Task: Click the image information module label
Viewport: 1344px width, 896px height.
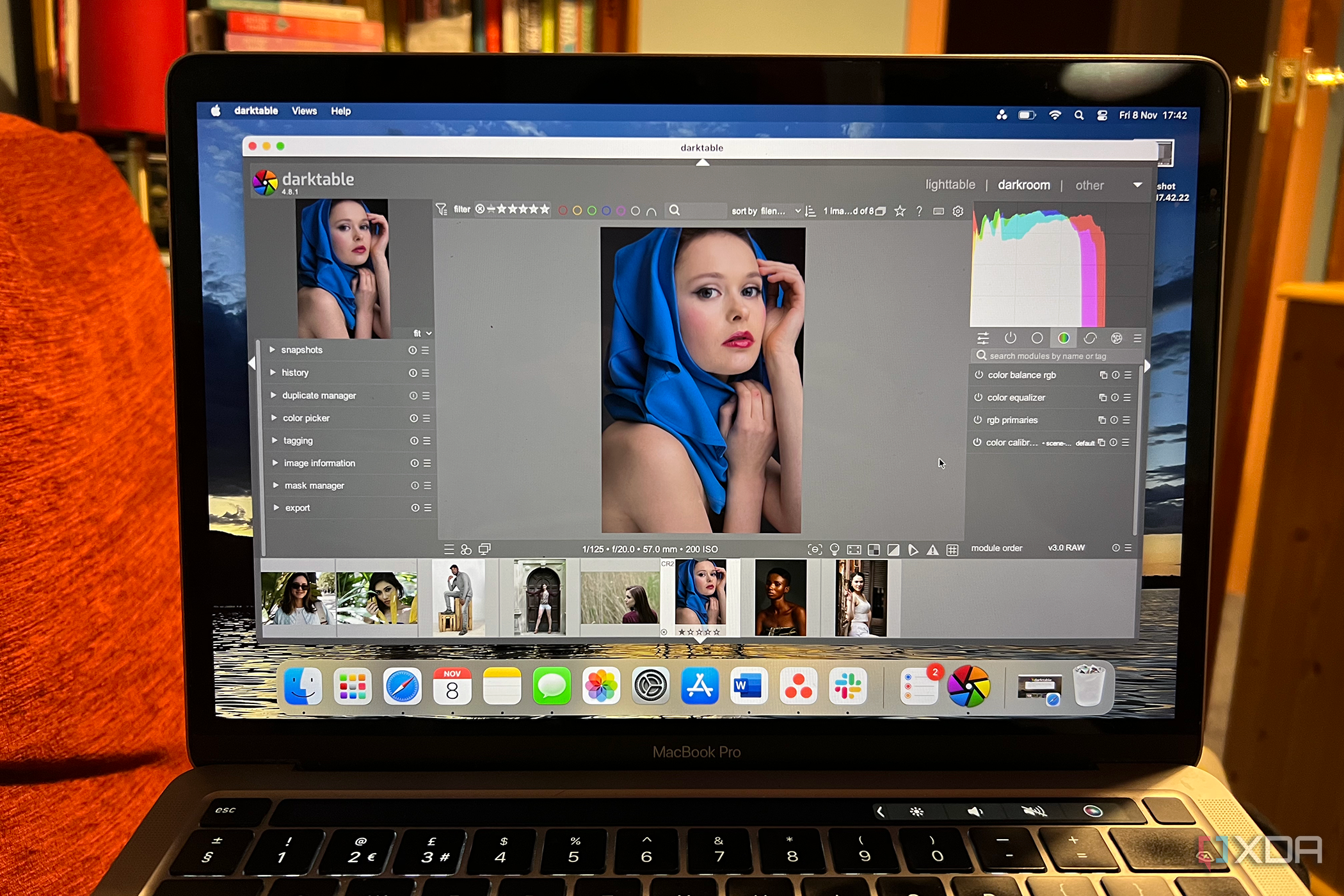Action: tap(319, 463)
